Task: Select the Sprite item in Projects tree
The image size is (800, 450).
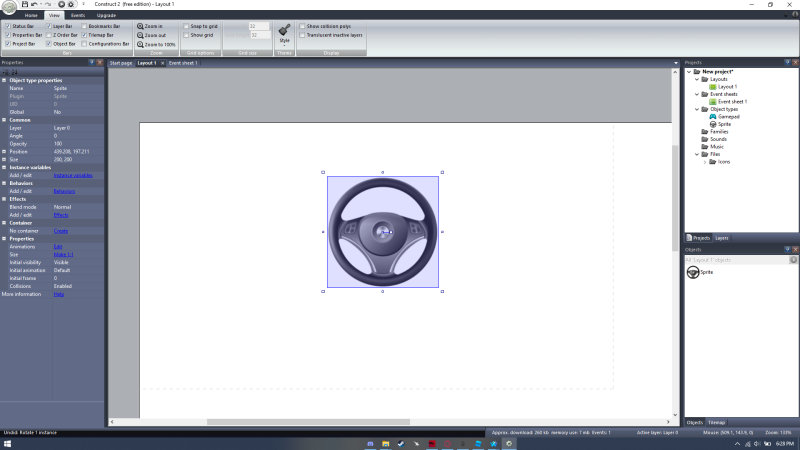Action: click(724, 124)
